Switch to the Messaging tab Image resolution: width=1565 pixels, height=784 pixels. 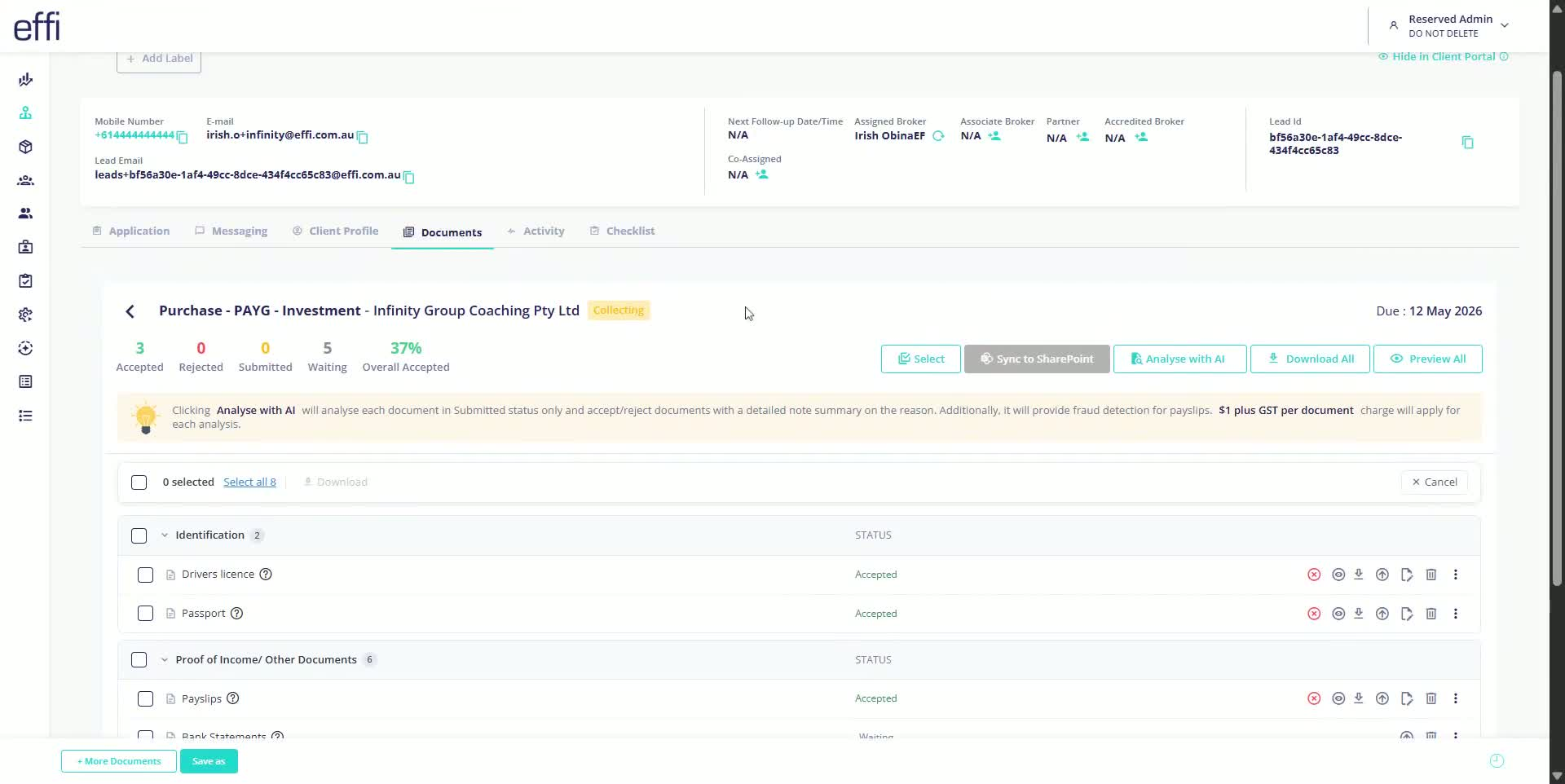pyautogui.click(x=231, y=231)
